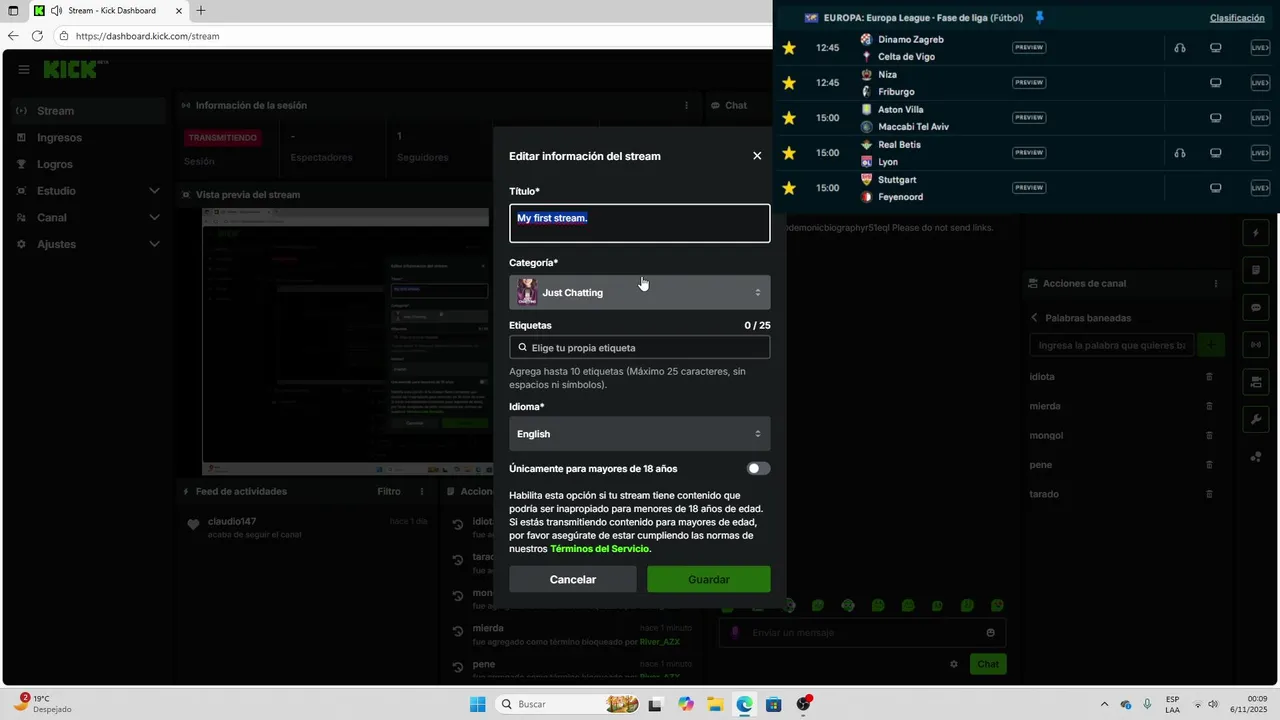The width and height of the screenshot is (1280, 720).
Task: Open a new browser tab
Action: tap(201, 11)
